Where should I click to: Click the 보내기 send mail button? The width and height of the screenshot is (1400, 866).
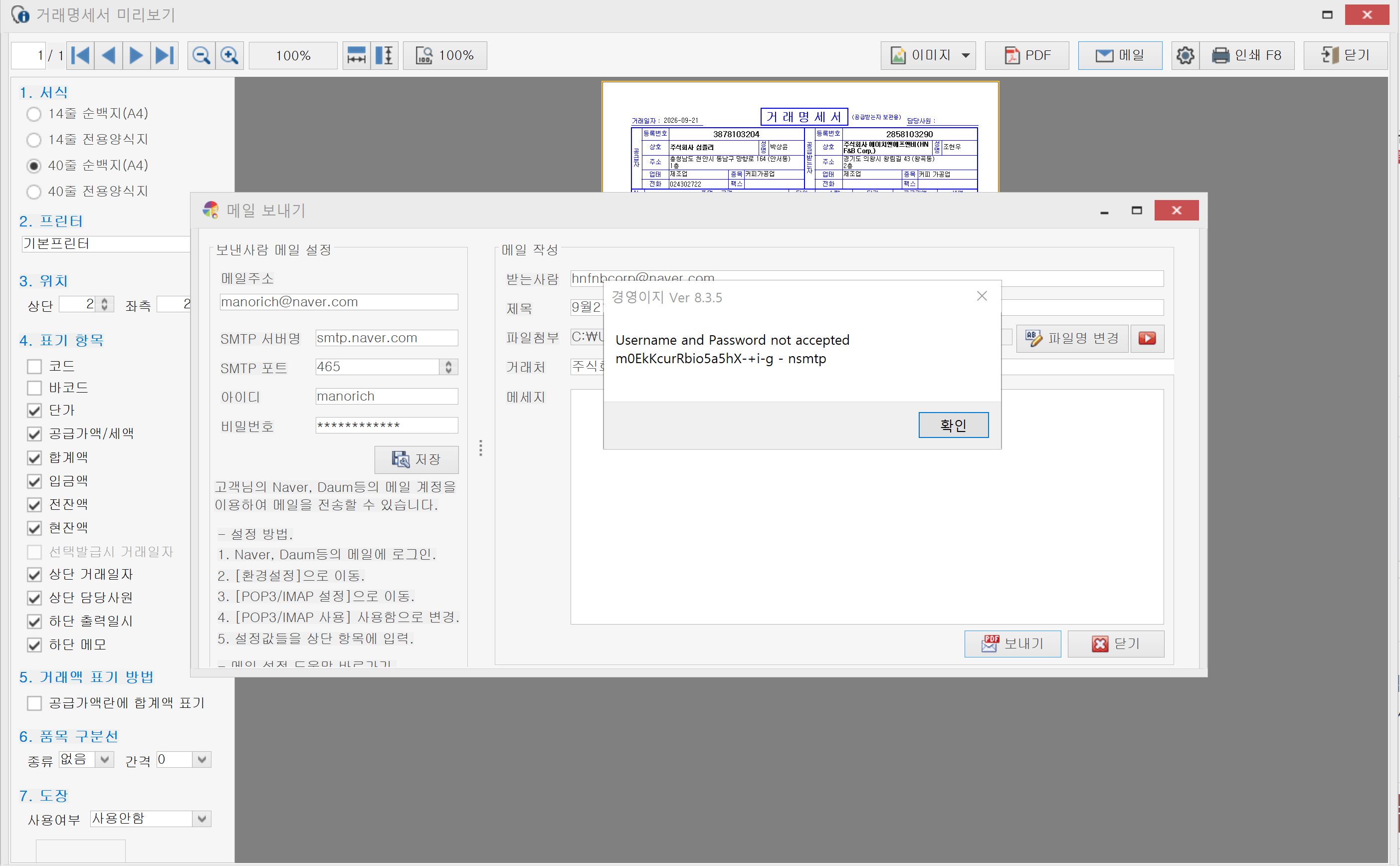(1012, 644)
